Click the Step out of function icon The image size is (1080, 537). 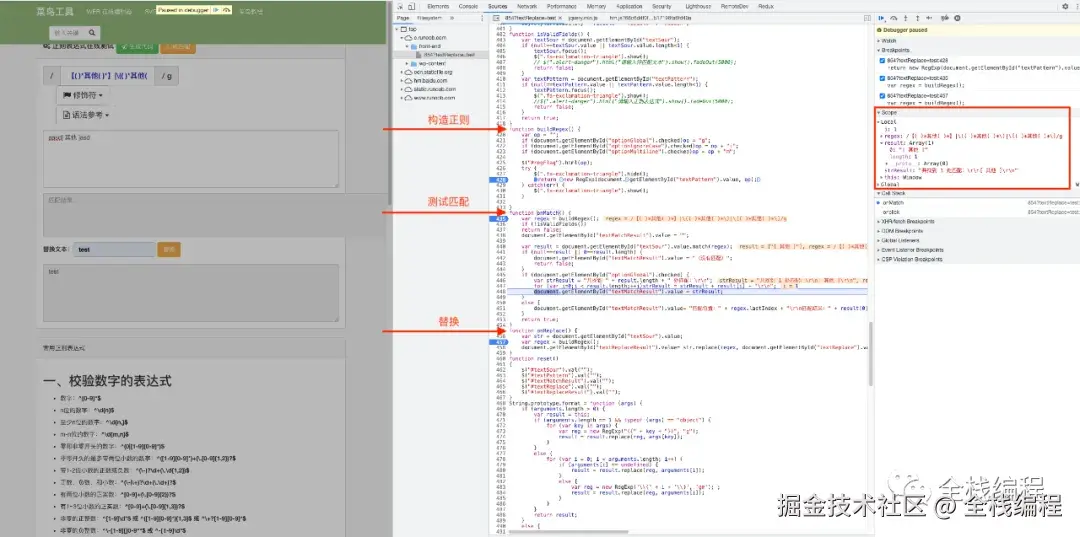pos(917,19)
